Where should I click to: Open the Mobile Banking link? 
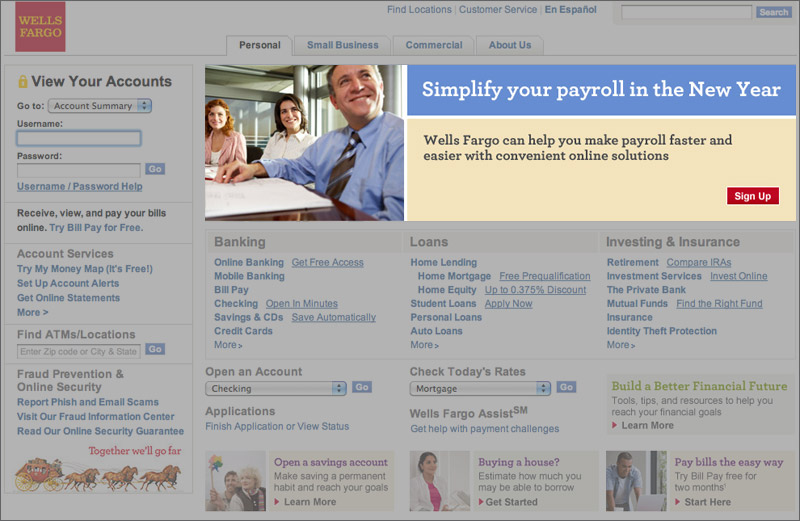coord(249,276)
